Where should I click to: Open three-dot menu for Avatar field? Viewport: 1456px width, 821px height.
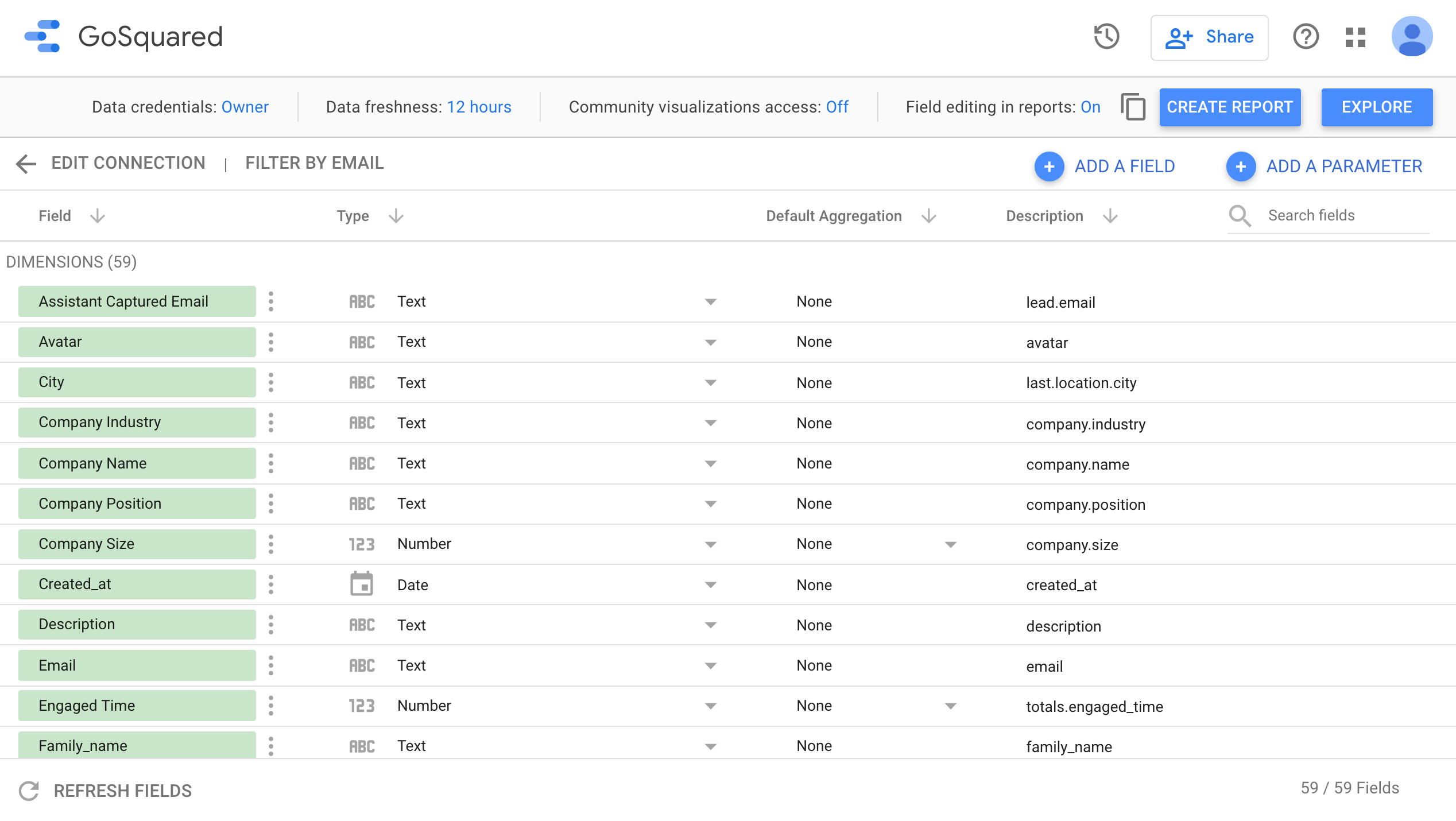click(271, 342)
